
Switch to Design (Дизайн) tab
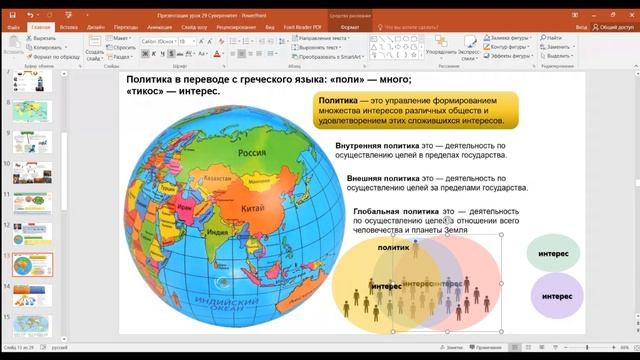pos(96,27)
